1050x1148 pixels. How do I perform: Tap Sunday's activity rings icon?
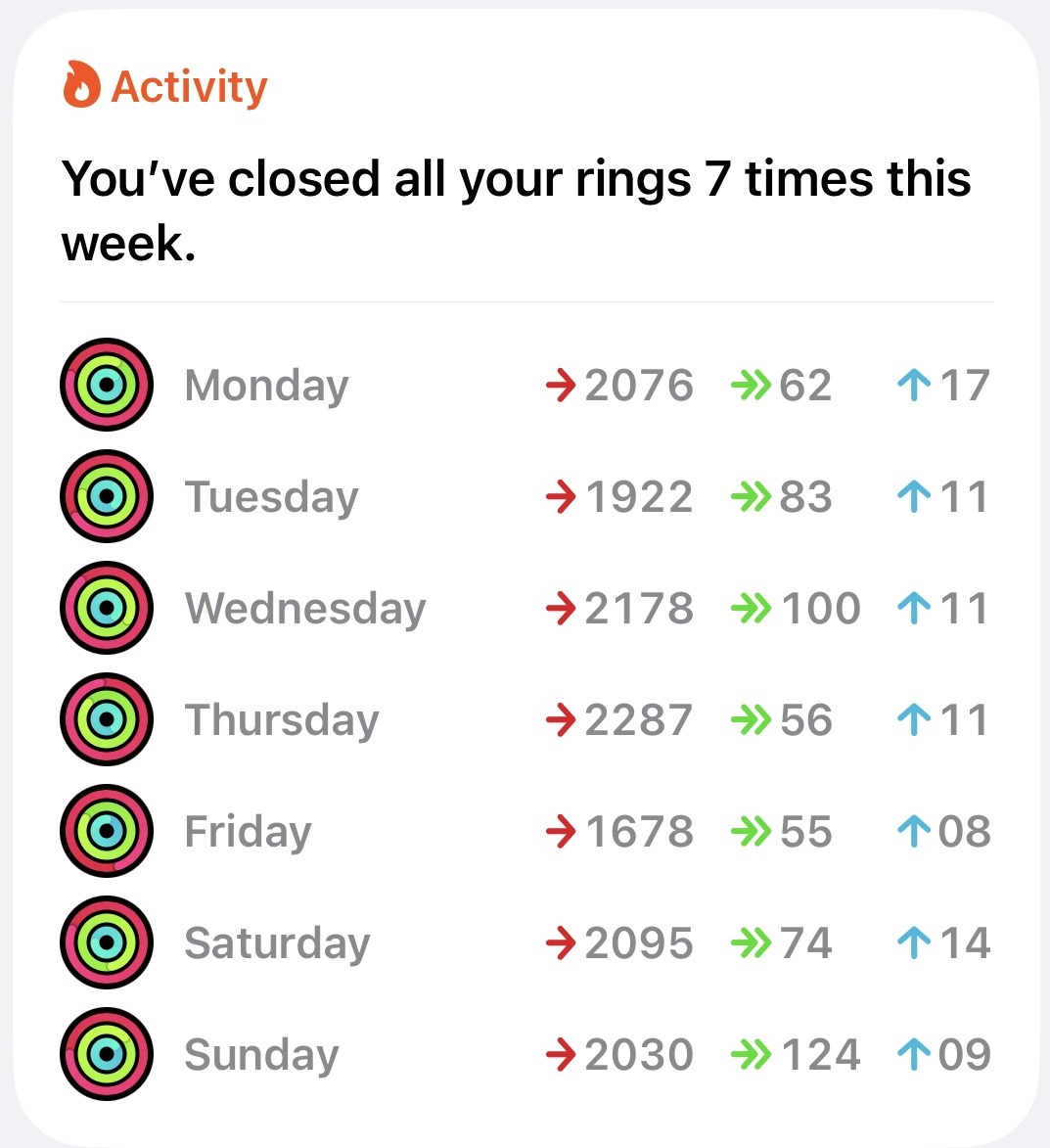point(107,1054)
